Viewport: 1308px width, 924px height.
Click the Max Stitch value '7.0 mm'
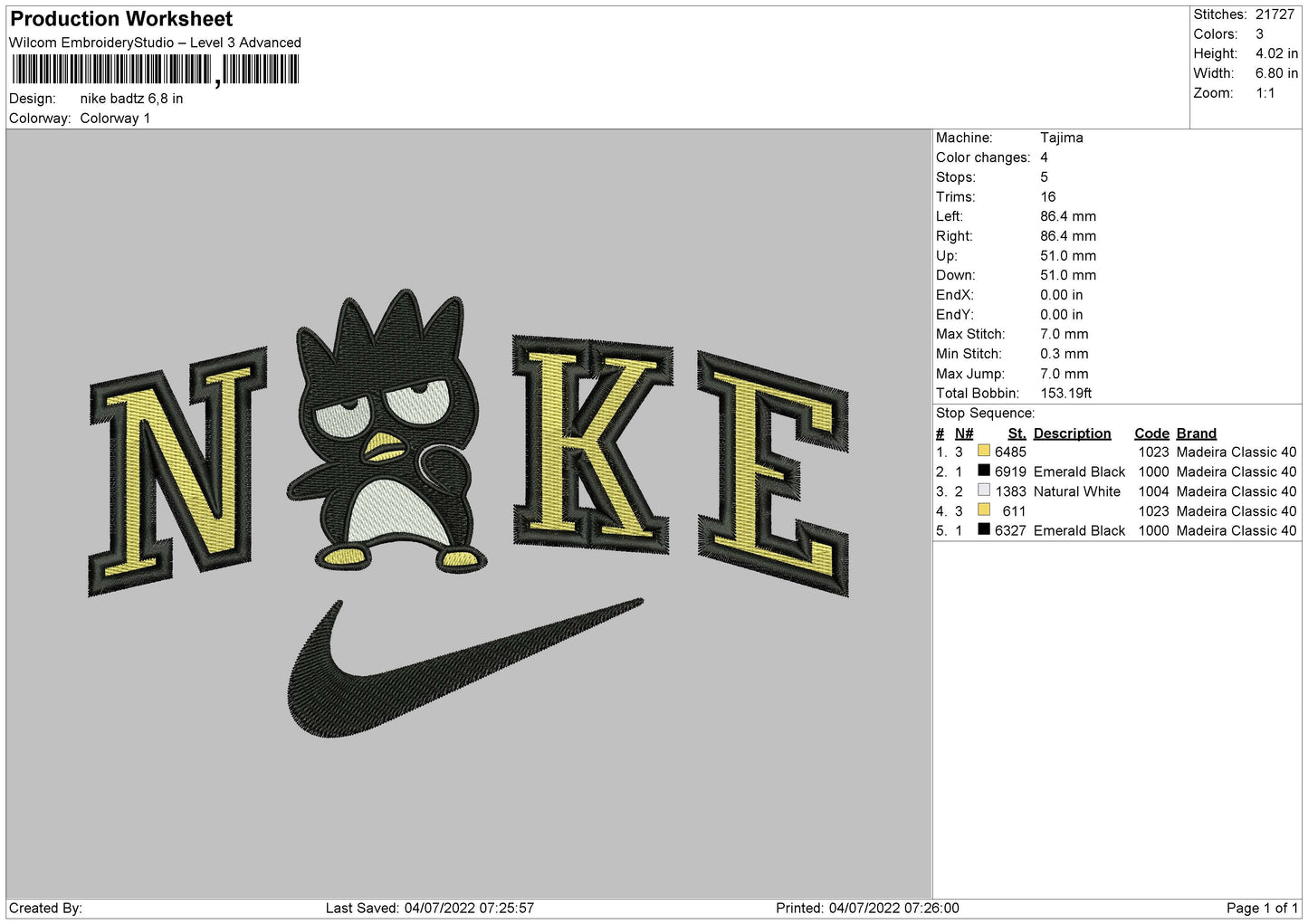[1064, 334]
